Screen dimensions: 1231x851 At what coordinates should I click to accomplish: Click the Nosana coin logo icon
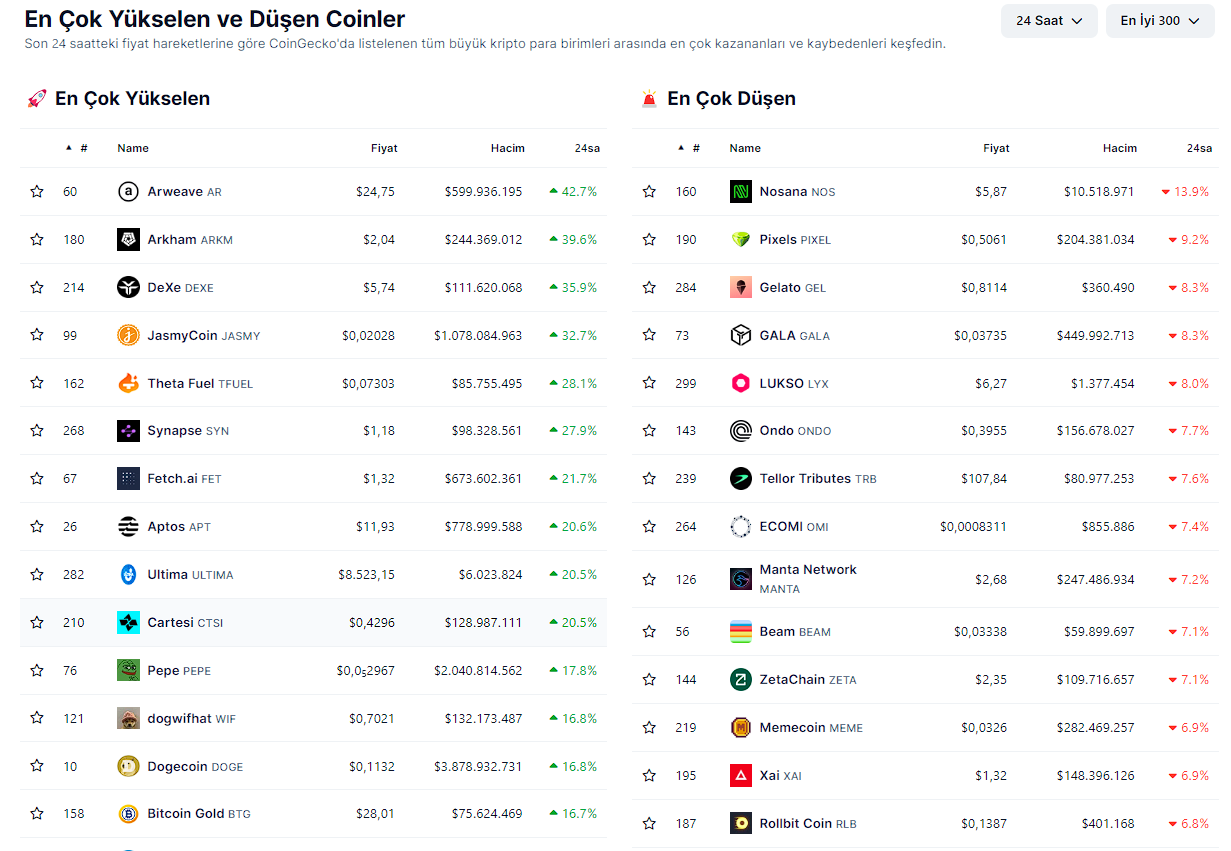pyautogui.click(x=740, y=191)
